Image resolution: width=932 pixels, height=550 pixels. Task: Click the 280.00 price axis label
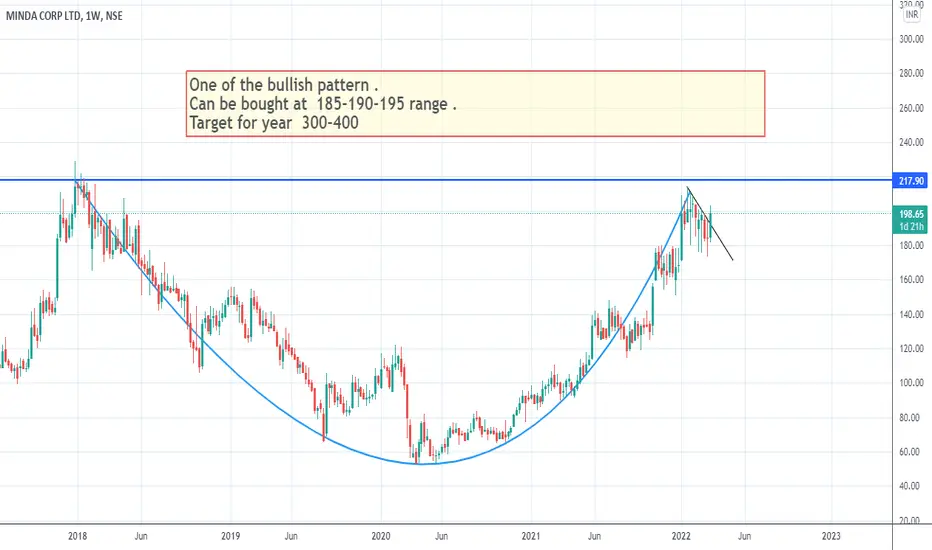(912, 74)
